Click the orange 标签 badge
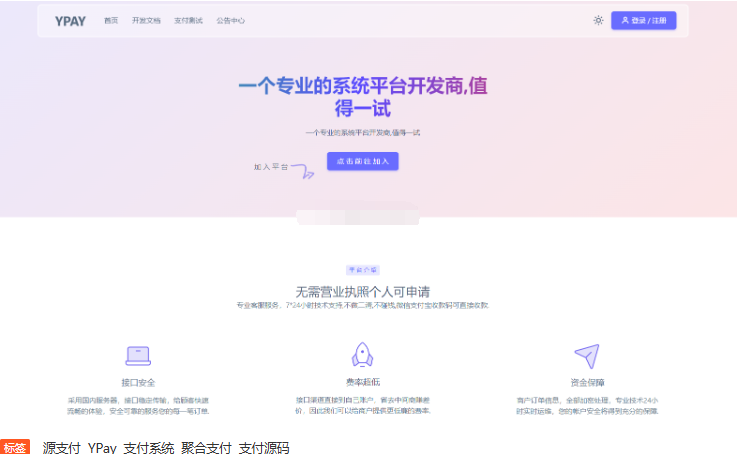The width and height of the screenshot is (739, 454). [15, 447]
